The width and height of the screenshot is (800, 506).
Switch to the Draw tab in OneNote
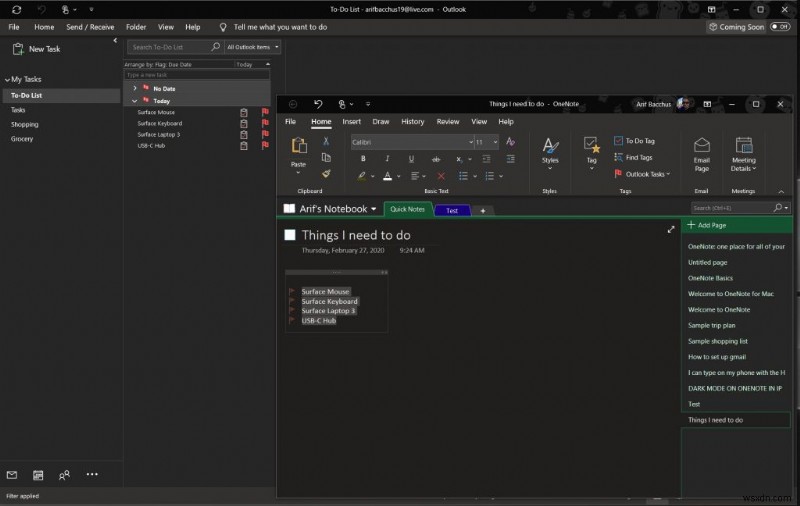click(380, 122)
